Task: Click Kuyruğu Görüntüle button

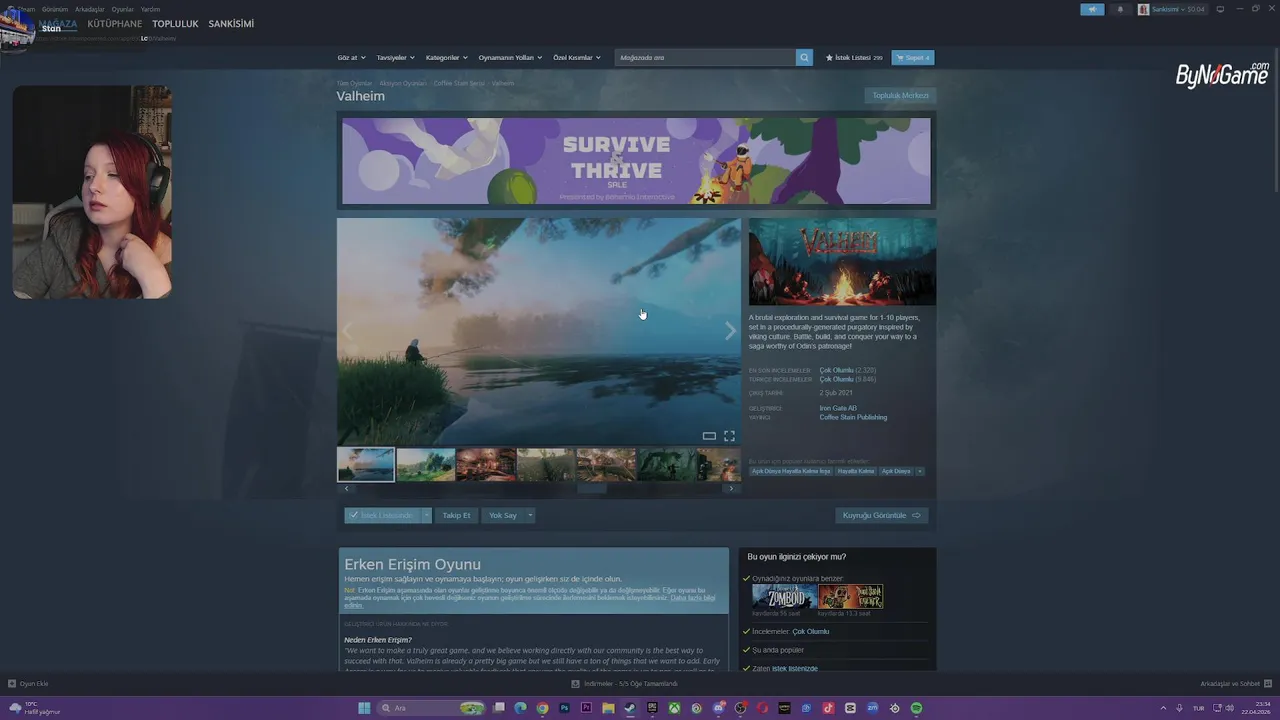Action: click(x=882, y=515)
